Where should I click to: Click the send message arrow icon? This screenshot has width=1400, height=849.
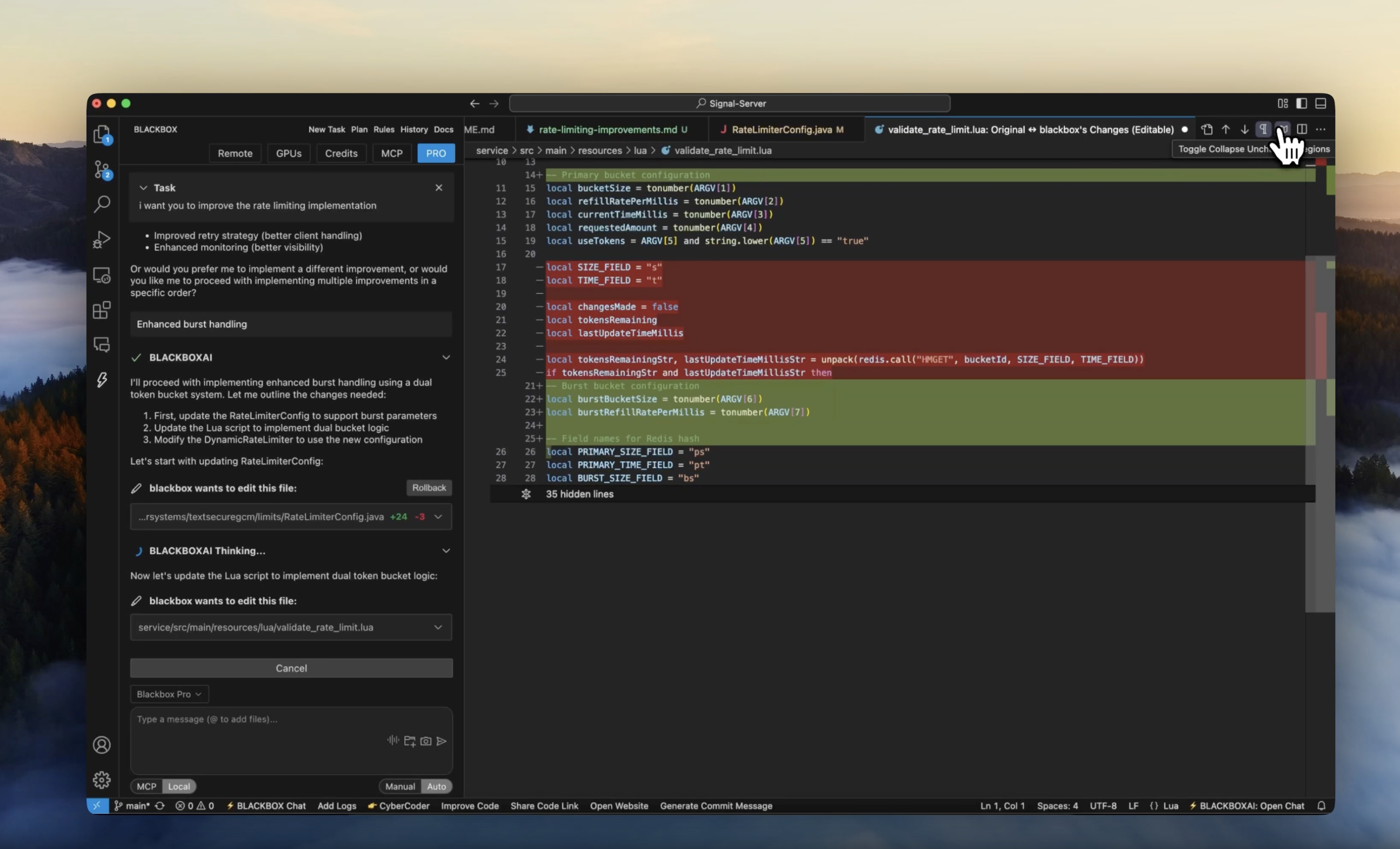click(441, 741)
